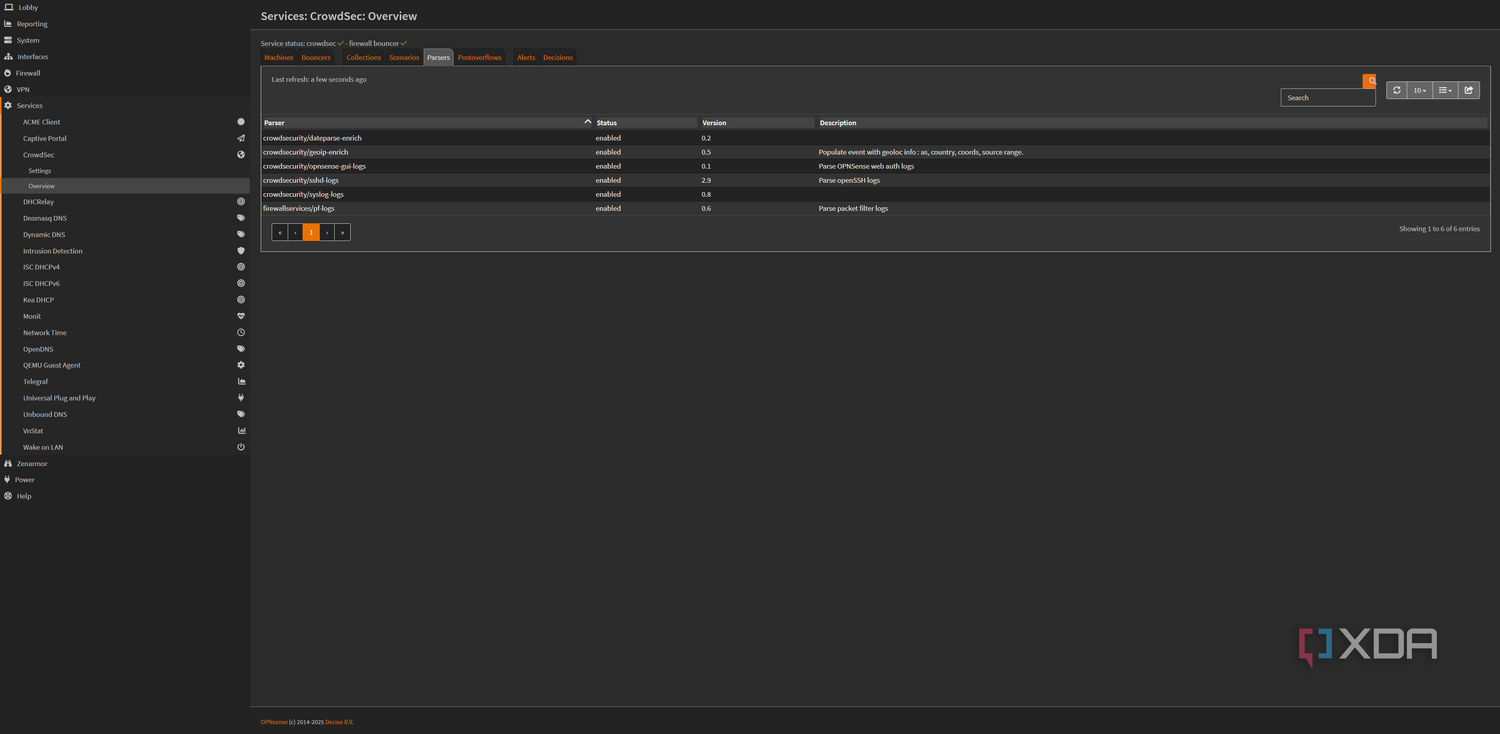Screen dimensions: 1500x734
Task: Switch to the Bouncers tab
Action: coord(316,58)
